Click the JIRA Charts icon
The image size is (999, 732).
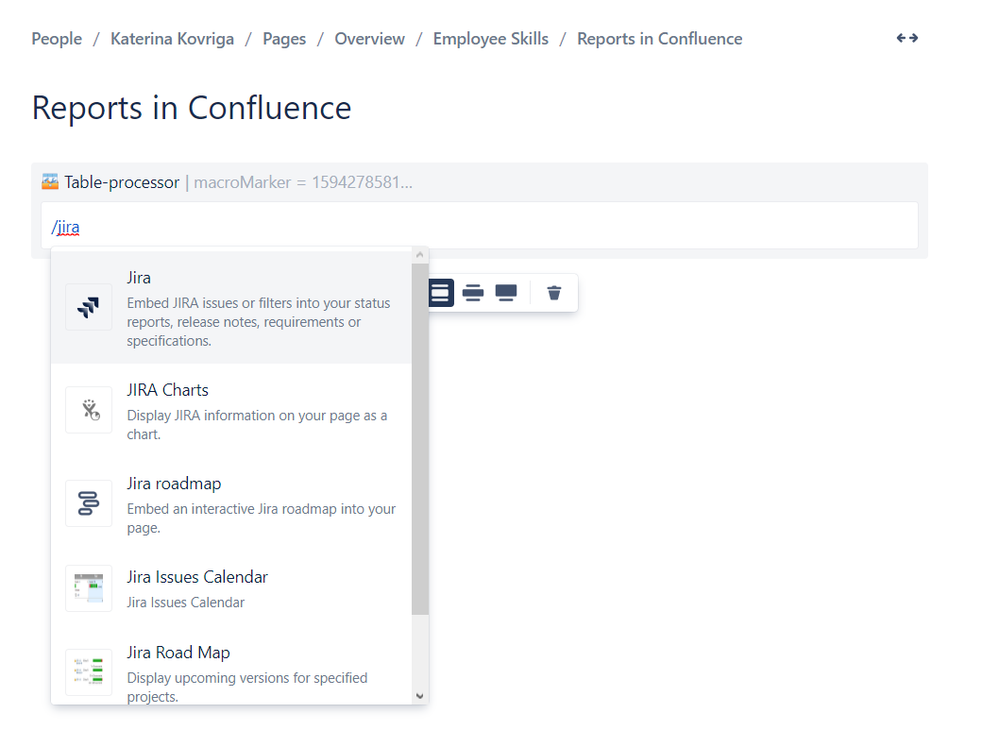tap(89, 410)
